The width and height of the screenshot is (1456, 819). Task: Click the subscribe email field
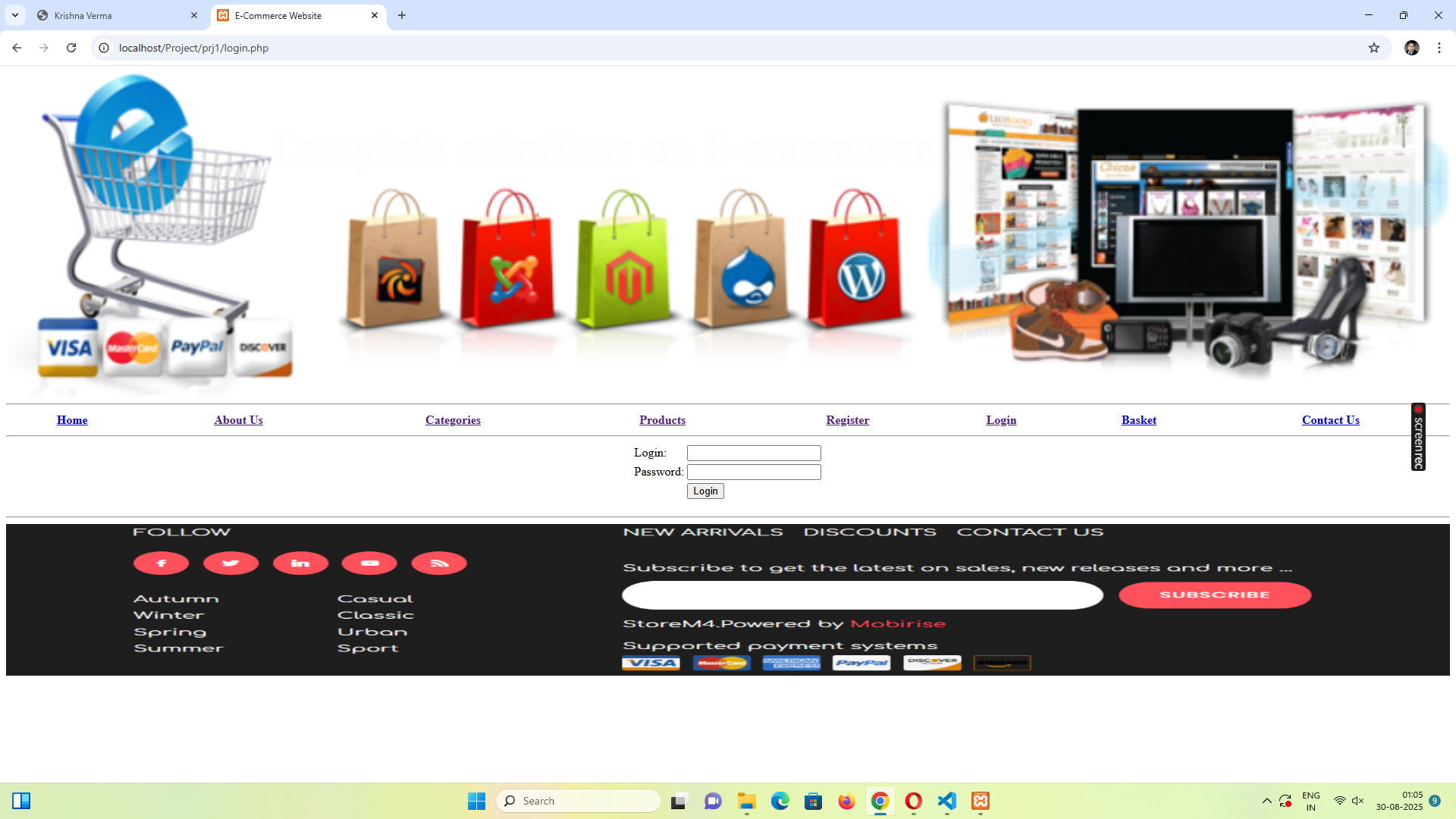pyautogui.click(x=862, y=595)
